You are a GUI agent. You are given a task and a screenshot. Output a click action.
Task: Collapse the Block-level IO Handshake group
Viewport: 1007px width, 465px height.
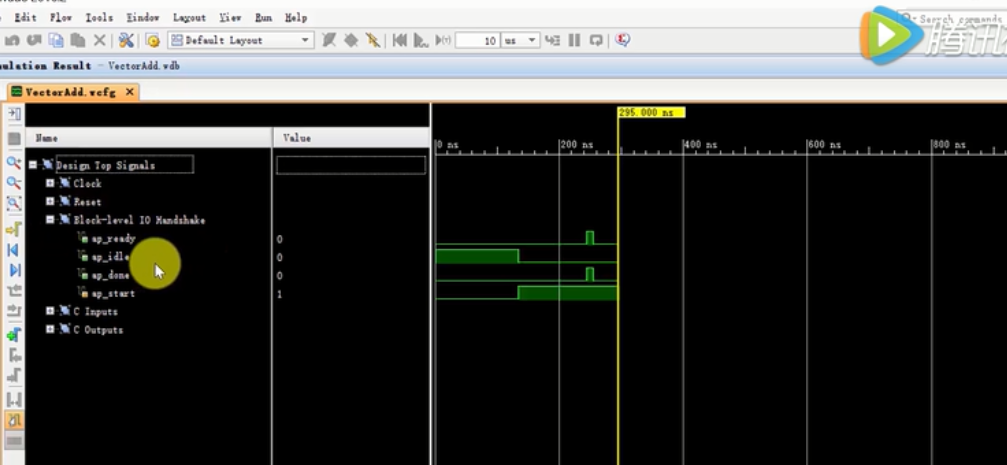[50, 220]
